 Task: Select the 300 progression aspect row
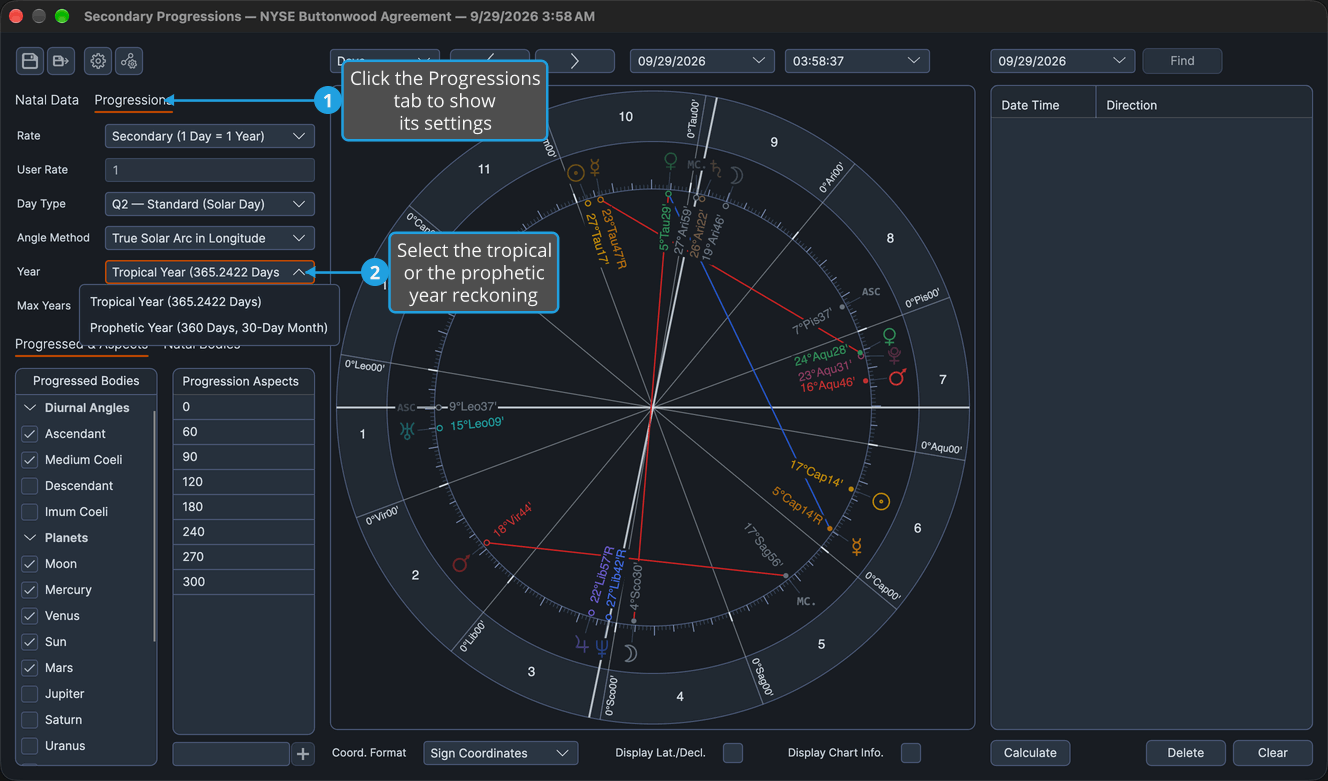pos(244,582)
